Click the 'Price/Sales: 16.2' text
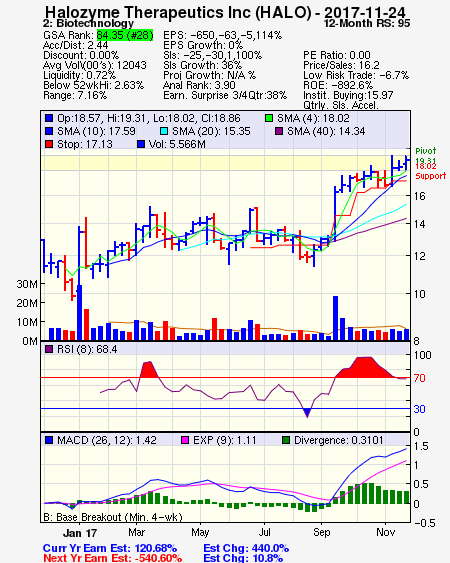This screenshot has height=563, width=450. [x=342, y=65]
